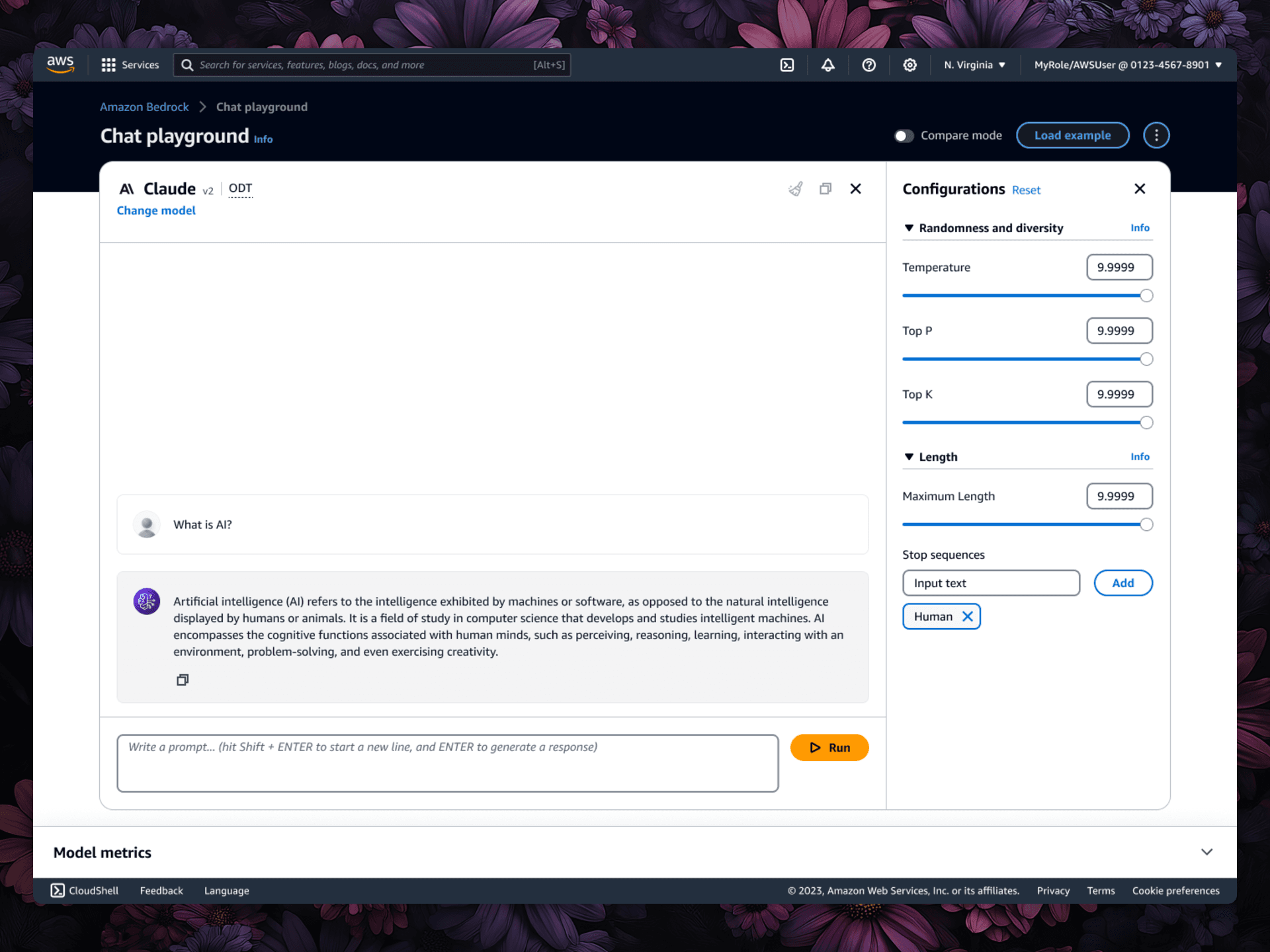Image resolution: width=1270 pixels, height=952 pixels.
Task: Click the 'What is AI?' message
Action: [x=492, y=524]
